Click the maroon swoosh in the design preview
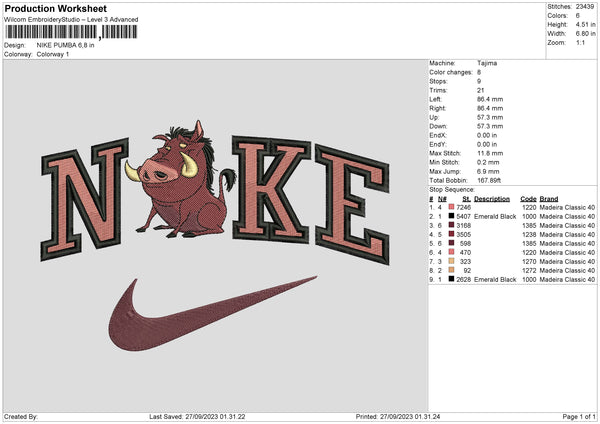The width and height of the screenshot is (600, 424). coord(213,313)
